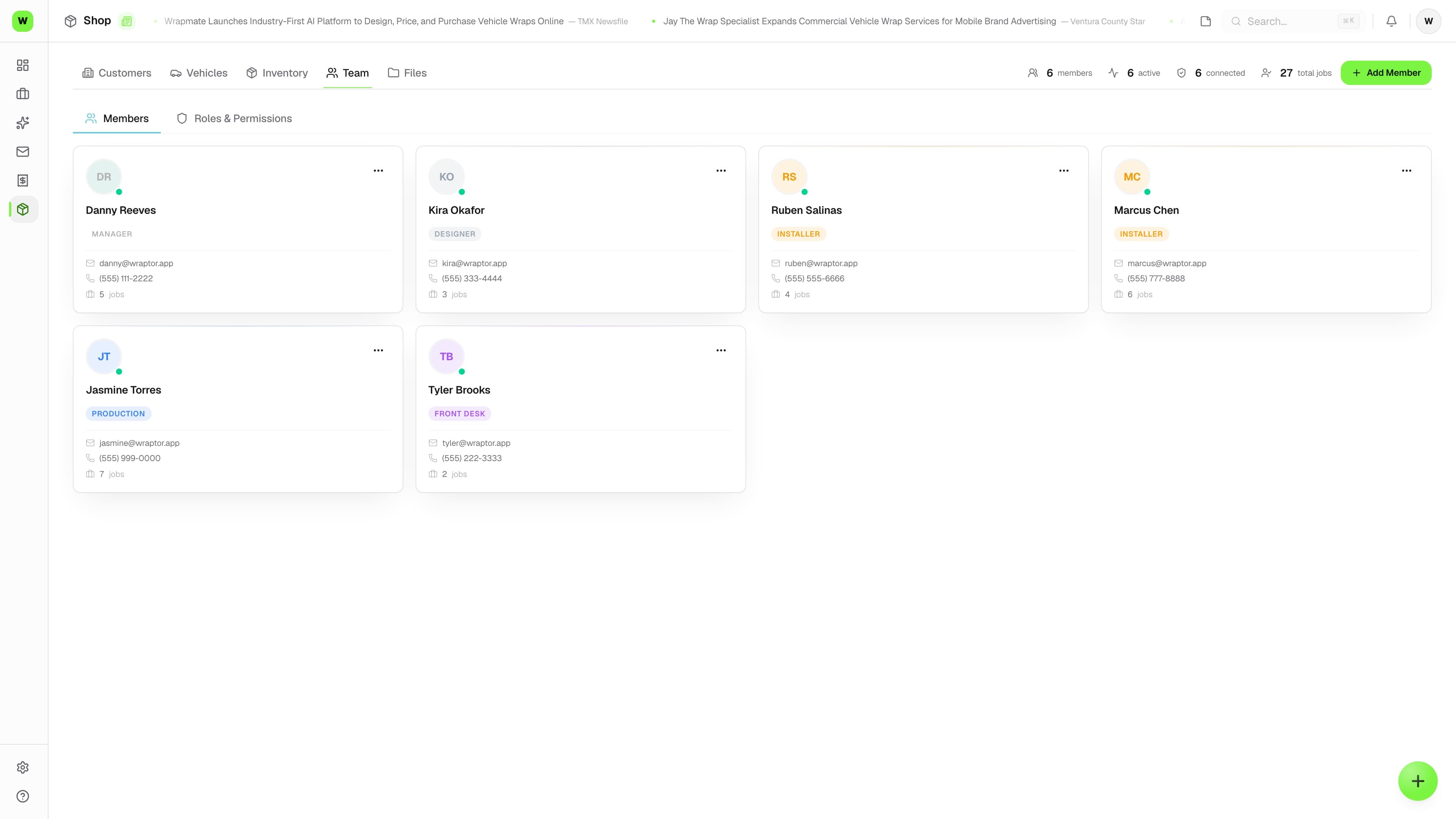
Task: Open settings gear in sidebar
Action: (23, 767)
